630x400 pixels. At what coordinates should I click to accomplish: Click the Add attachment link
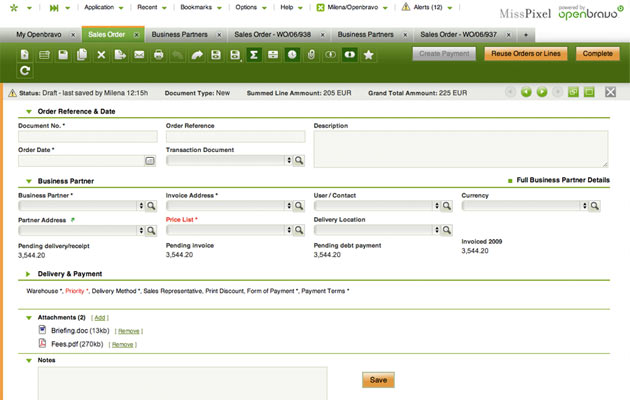click(x=100, y=318)
